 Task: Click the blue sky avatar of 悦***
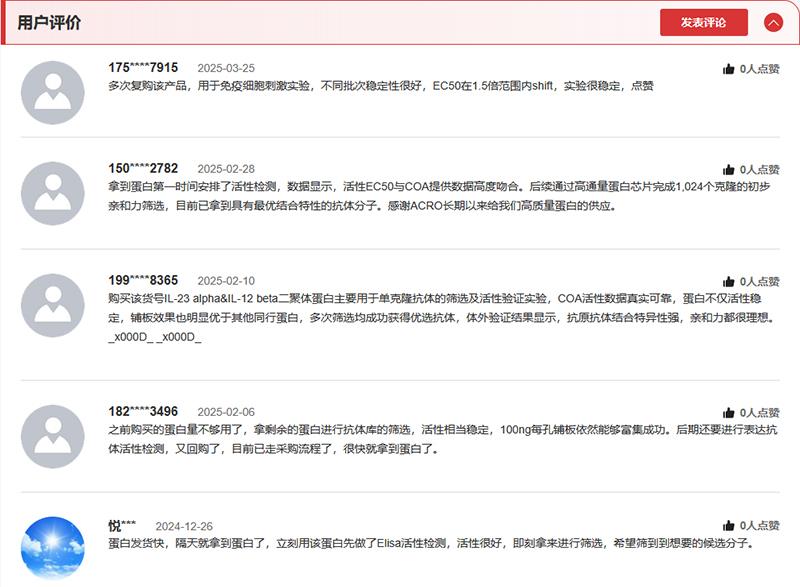pos(53,548)
